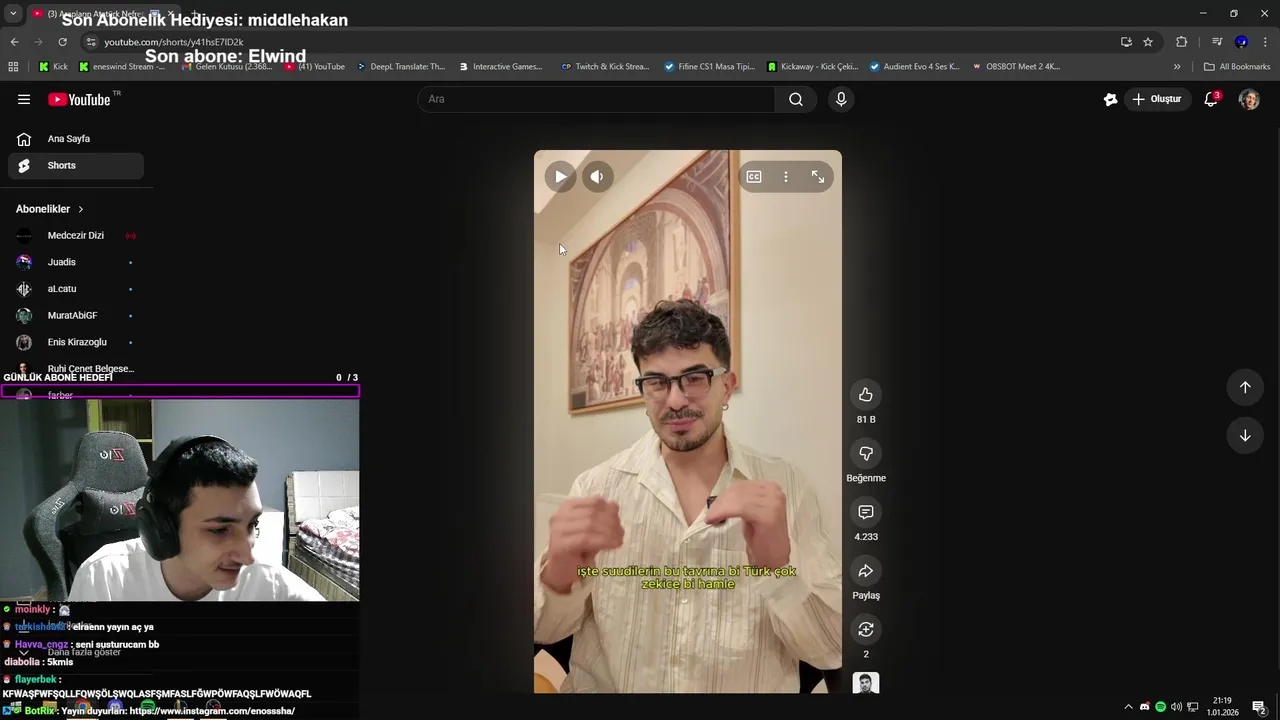Open the Enis Kirazoglu subscription

coord(76,342)
